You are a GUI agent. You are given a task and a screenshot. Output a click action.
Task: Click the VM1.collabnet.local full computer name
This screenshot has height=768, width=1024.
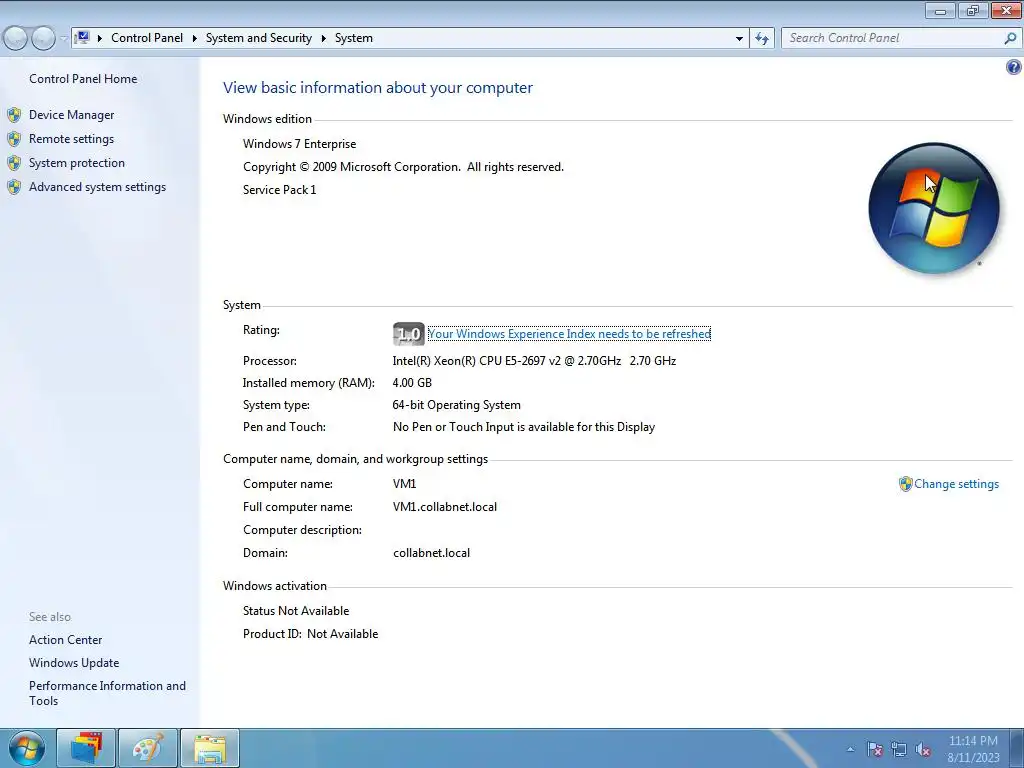tap(445, 507)
